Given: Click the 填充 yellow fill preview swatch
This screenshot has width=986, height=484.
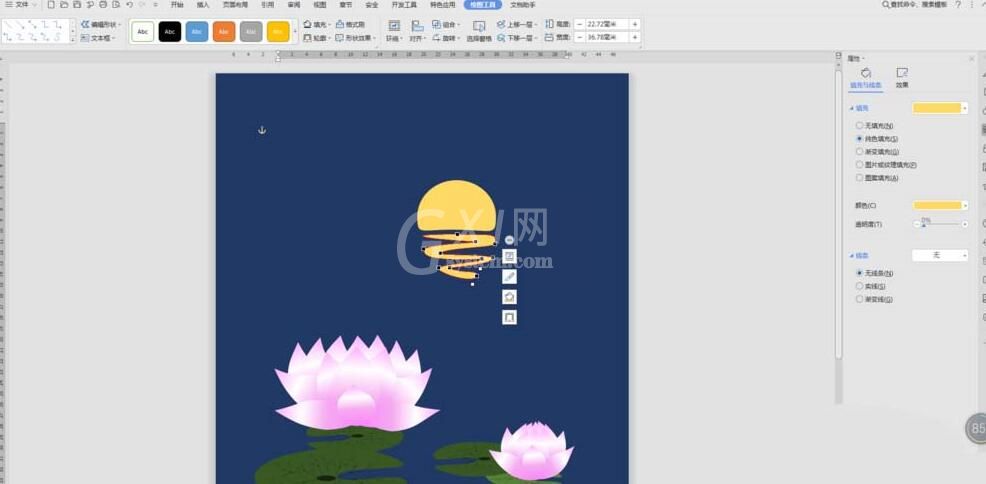Looking at the screenshot, I should coord(937,108).
